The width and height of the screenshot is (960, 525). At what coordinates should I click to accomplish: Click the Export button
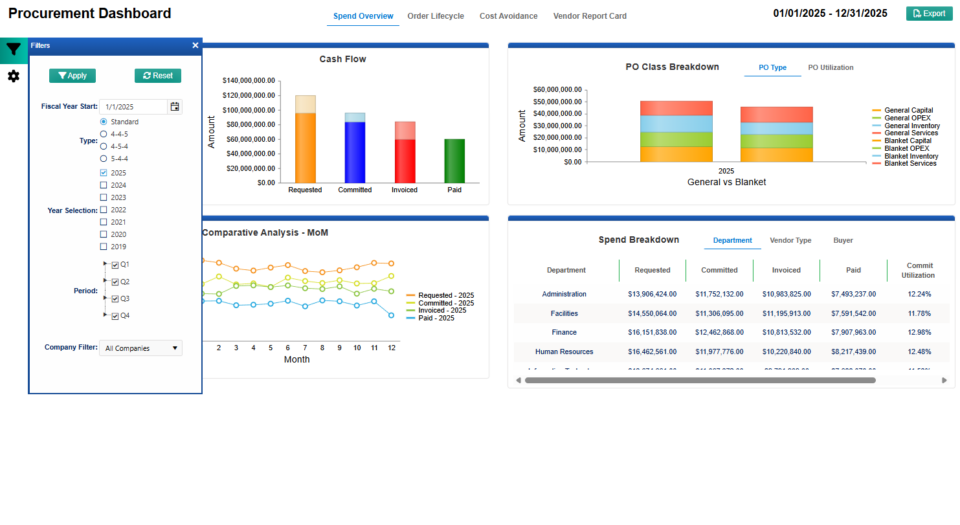click(928, 14)
